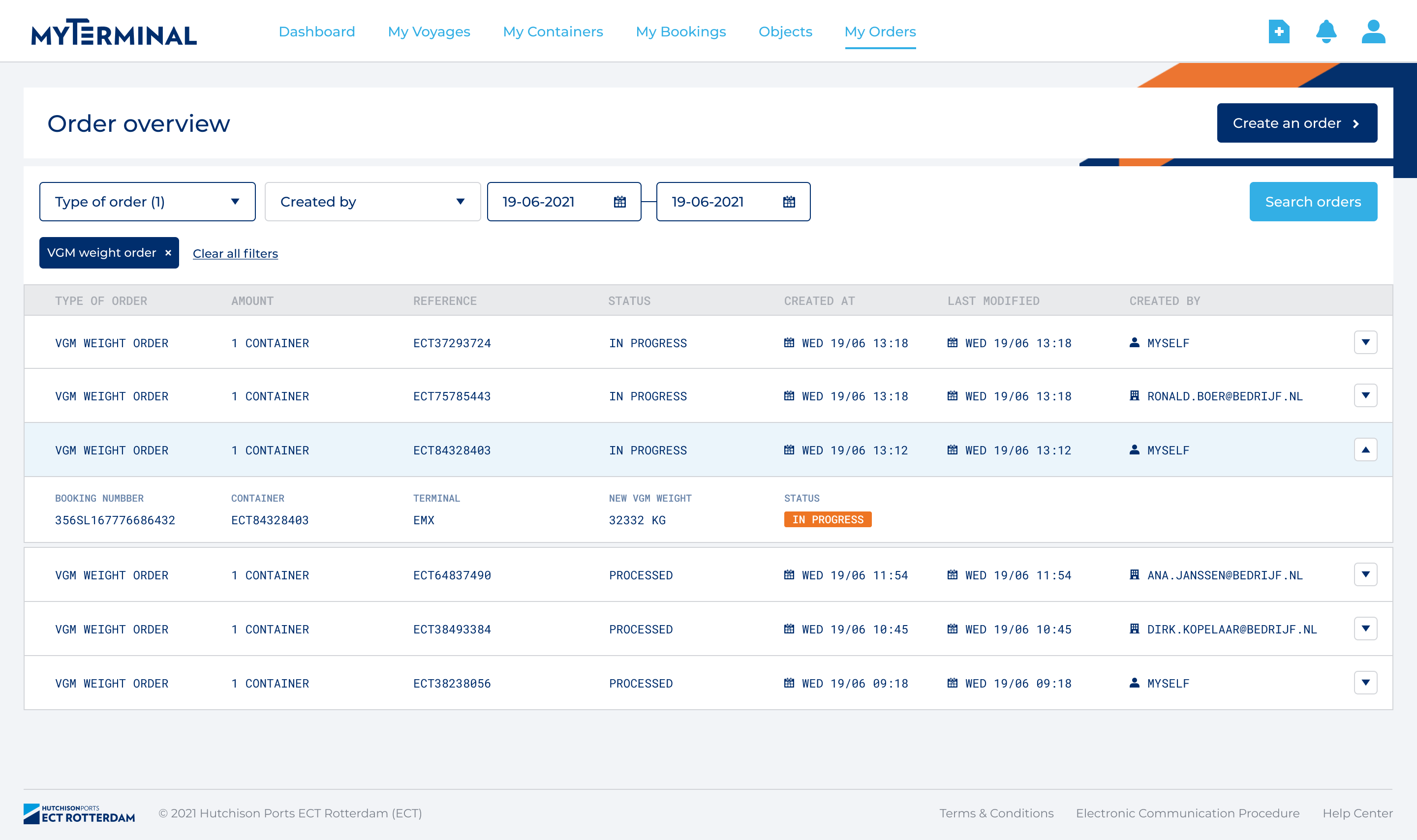Screen dimensions: 1417x840
Task: Click calendar icon in ECT37293724 created at
Action: click(789, 342)
